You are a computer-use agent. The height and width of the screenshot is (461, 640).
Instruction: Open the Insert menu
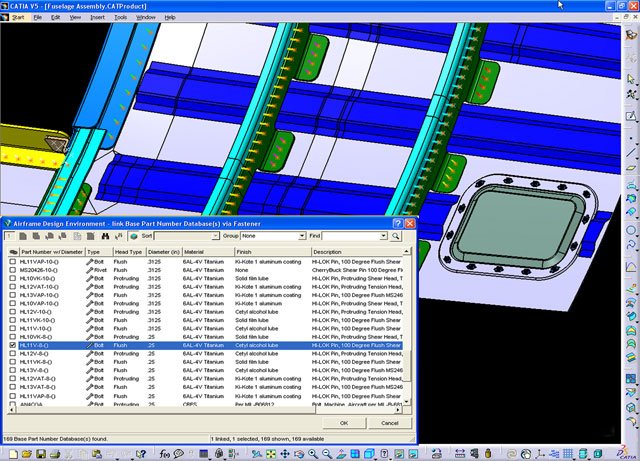pos(97,17)
